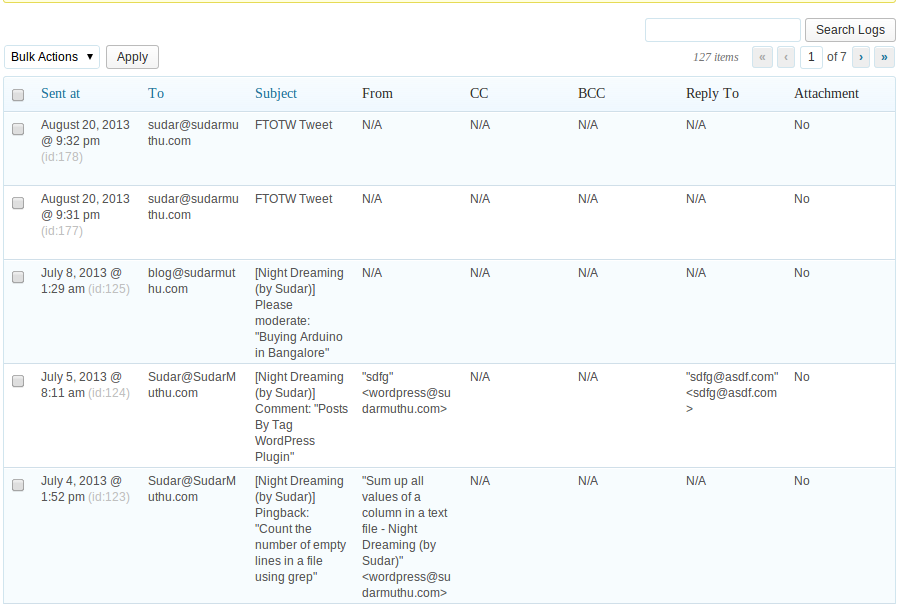Open the Bulk Actions dropdown
This screenshot has width=902, height=604.
[52, 57]
